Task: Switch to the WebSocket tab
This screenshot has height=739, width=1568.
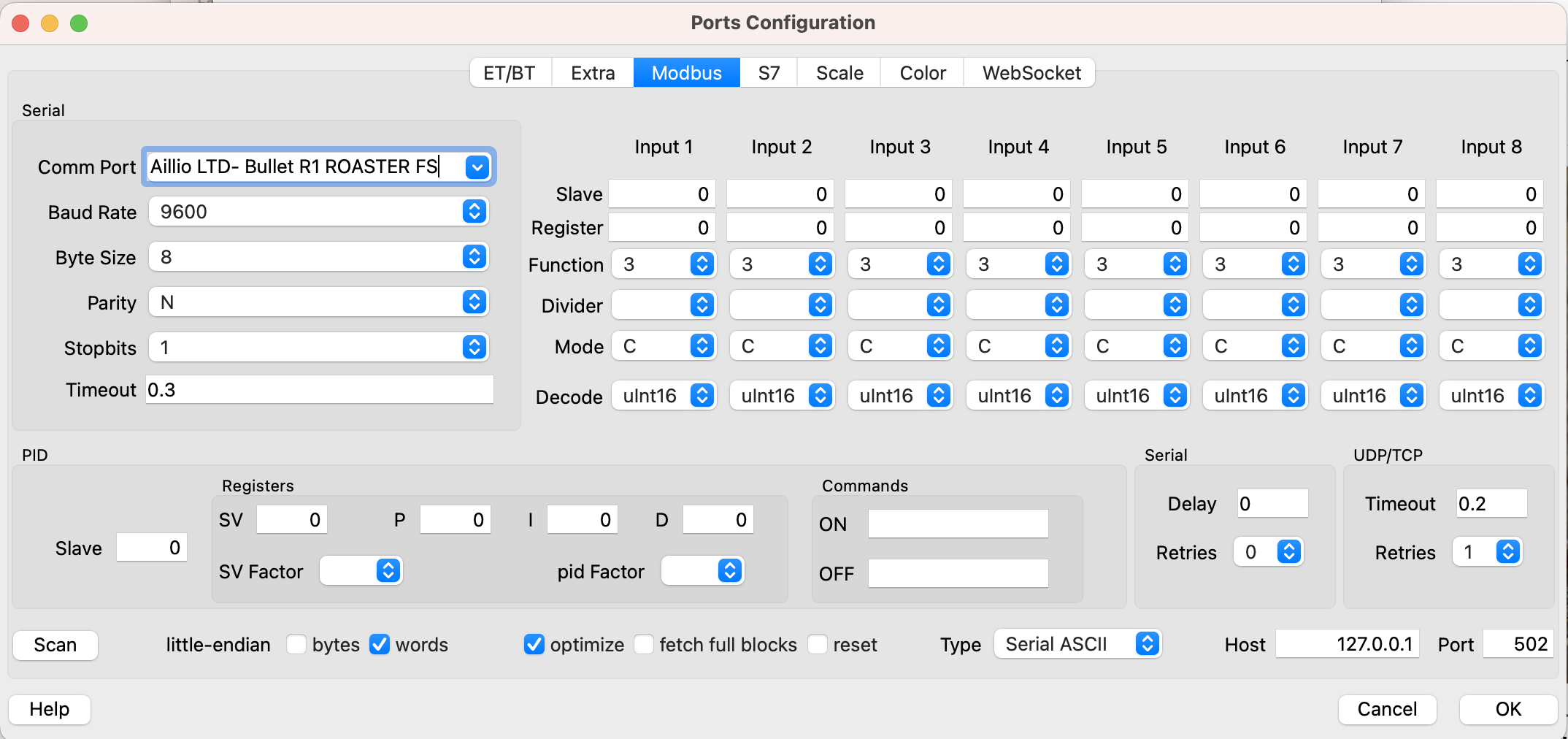Action: click(1031, 72)
